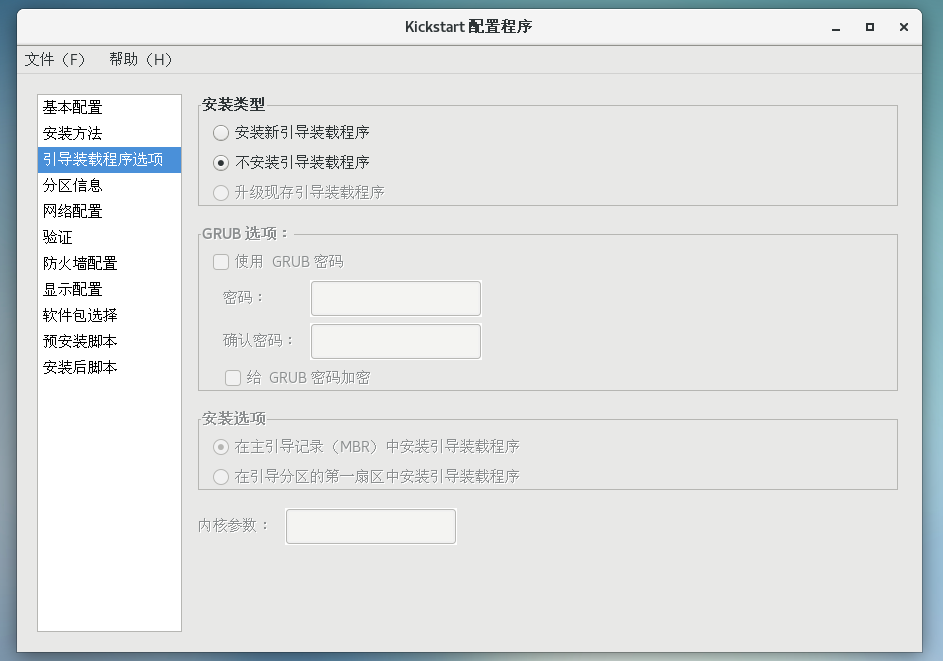Open the 文件 (F) menu

click(54, 60)
